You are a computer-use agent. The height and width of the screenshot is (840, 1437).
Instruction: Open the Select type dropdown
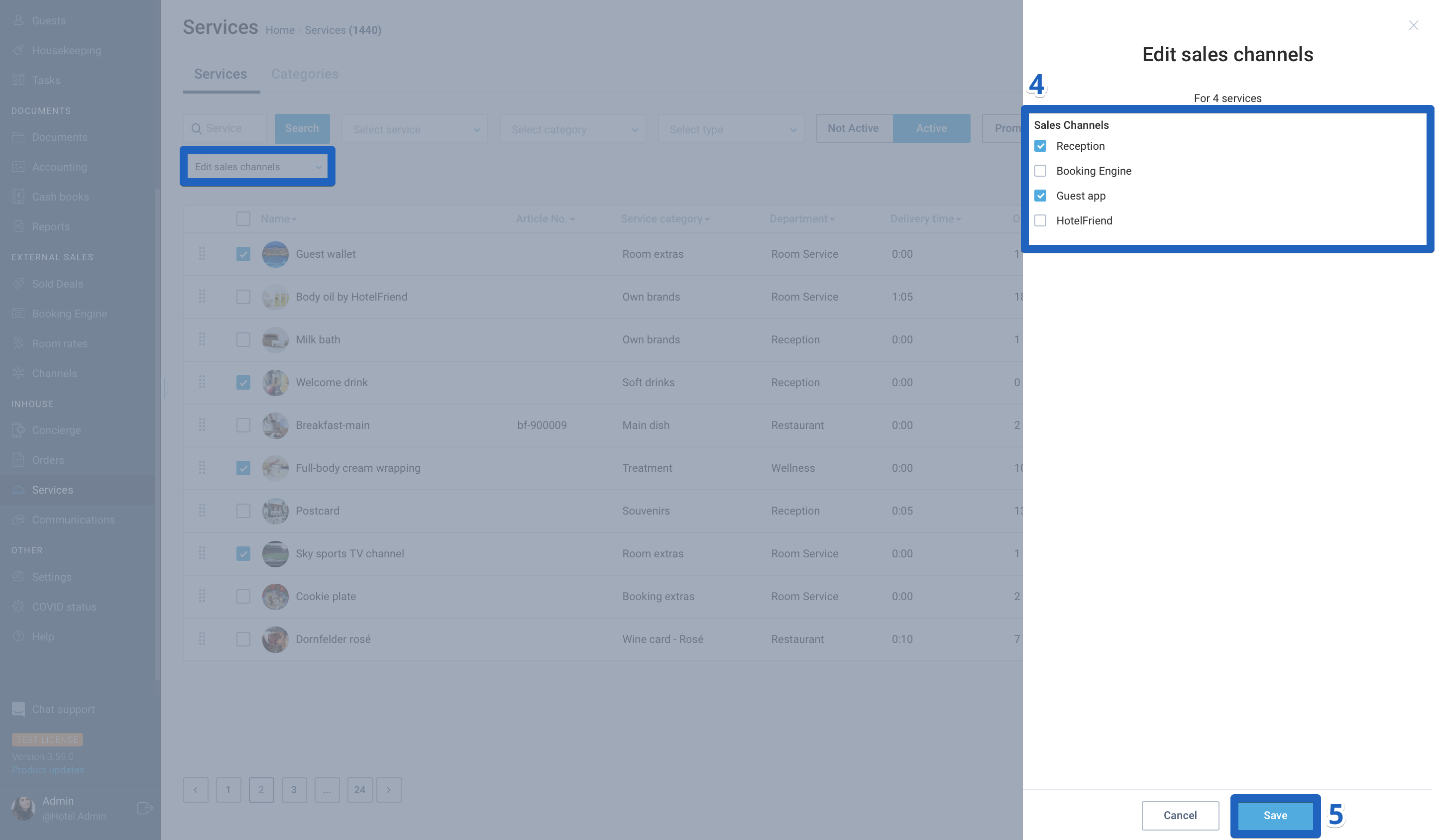click(731, 129)
